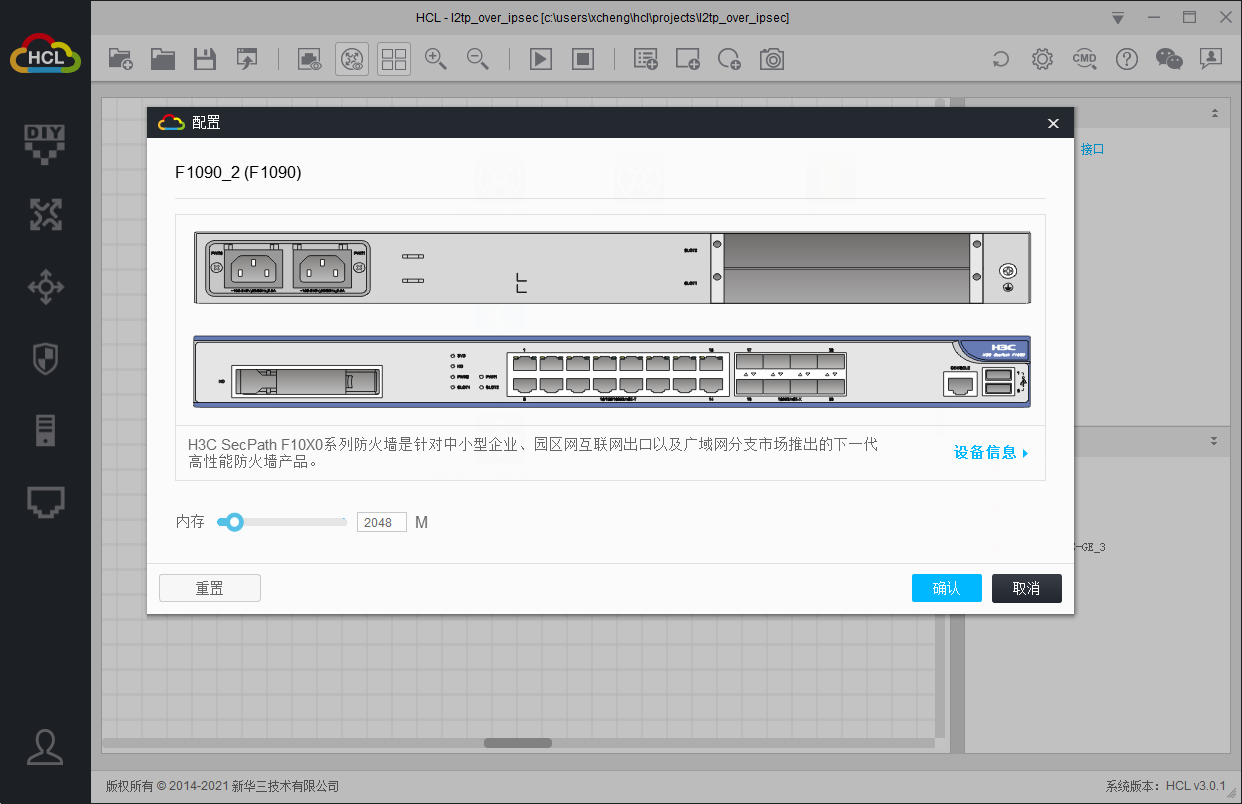Click the 系统版本 HCL v3.0.1 status text
The width and height of the screenshot is (1242, 804).
[x=1165, y=786]
